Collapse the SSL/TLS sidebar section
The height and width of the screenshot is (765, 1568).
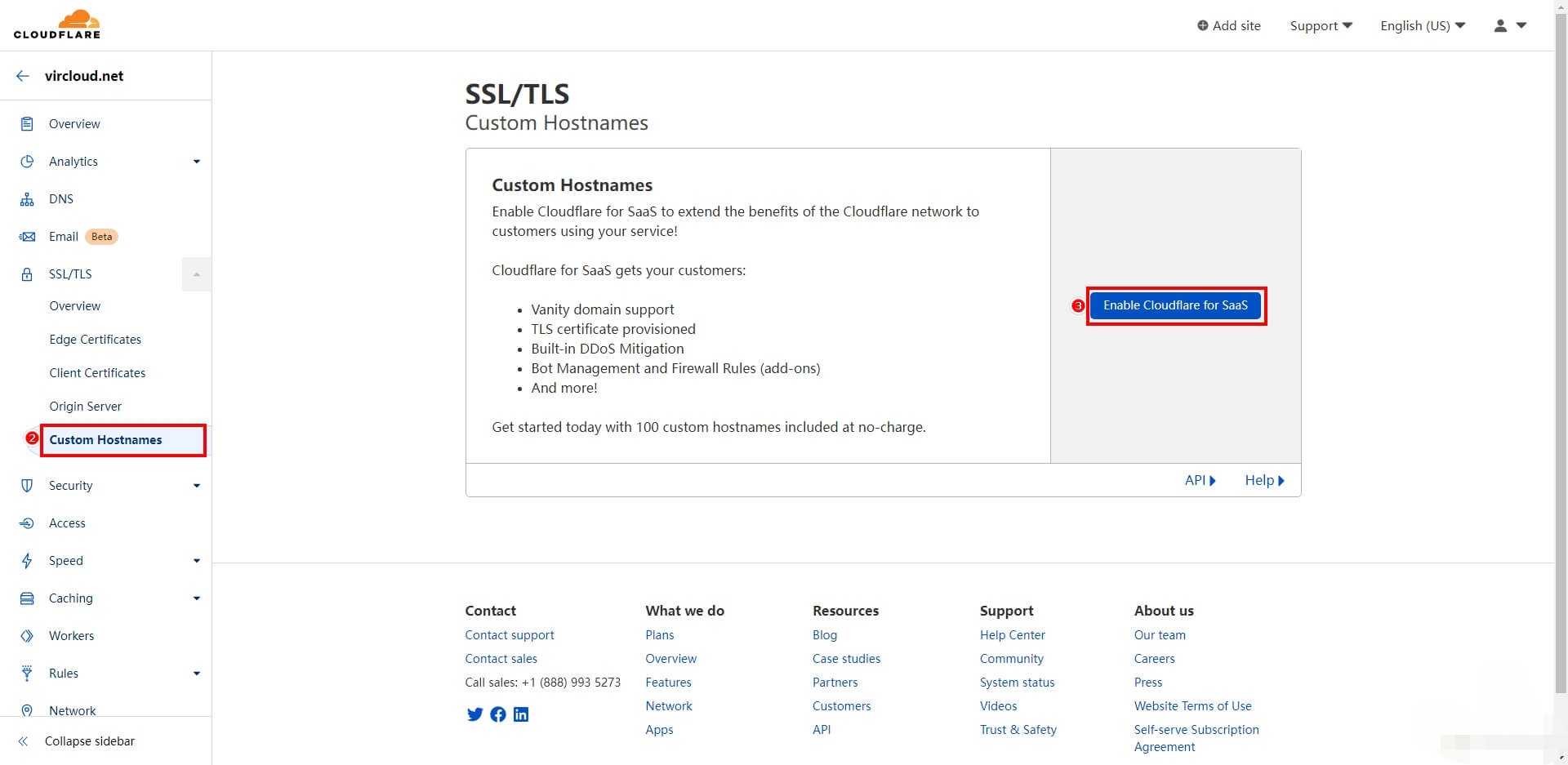pyautogui.click(x=196, y=274)
